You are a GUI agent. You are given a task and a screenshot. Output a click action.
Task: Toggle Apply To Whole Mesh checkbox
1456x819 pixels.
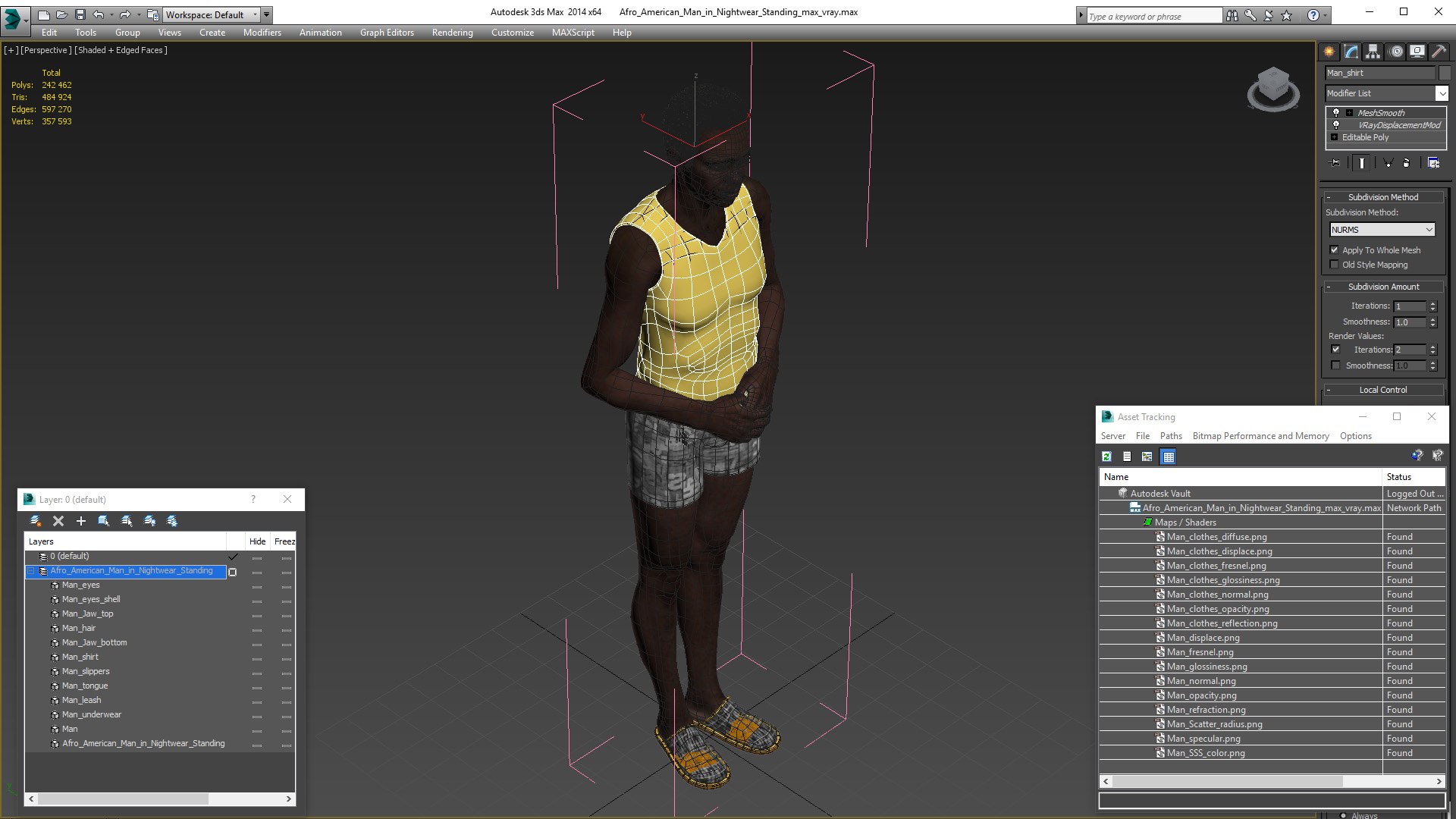(x=1334, y=250)
